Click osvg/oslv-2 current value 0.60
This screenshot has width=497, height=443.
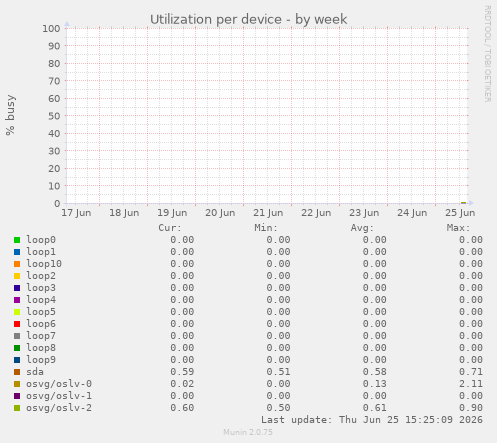[182, 408]
